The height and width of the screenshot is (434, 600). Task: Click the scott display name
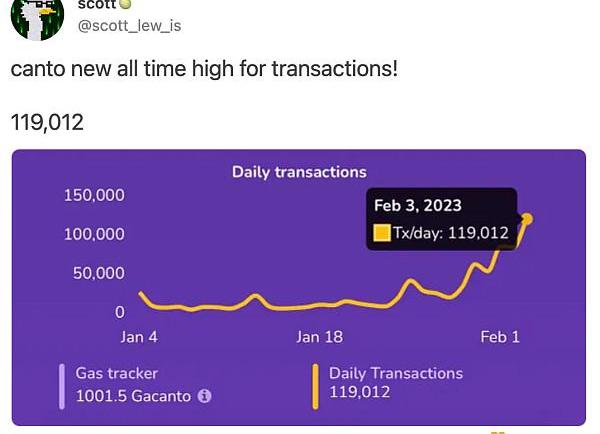[x=96, y=4]
